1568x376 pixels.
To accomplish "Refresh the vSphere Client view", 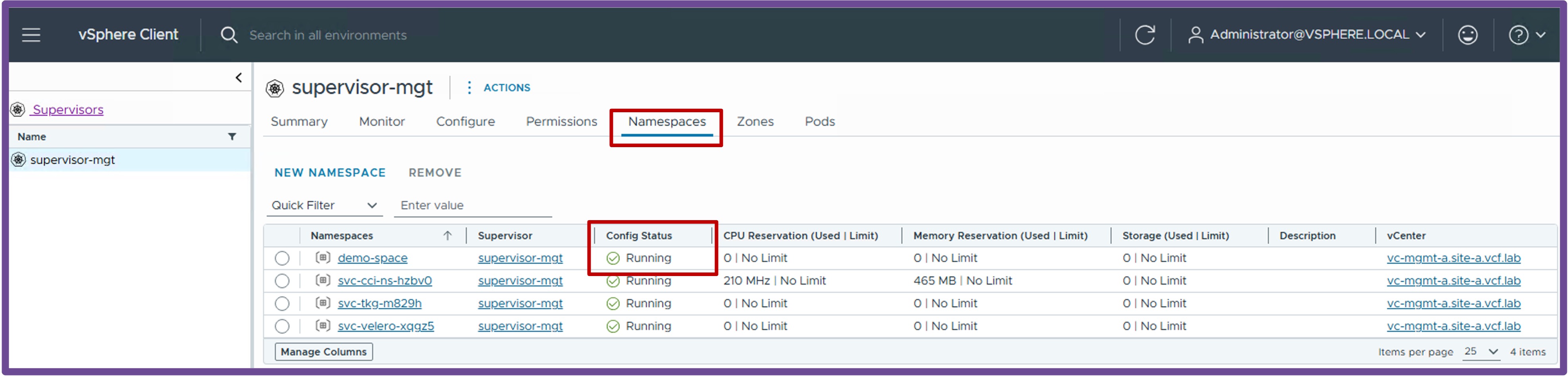I will 1145,35.
